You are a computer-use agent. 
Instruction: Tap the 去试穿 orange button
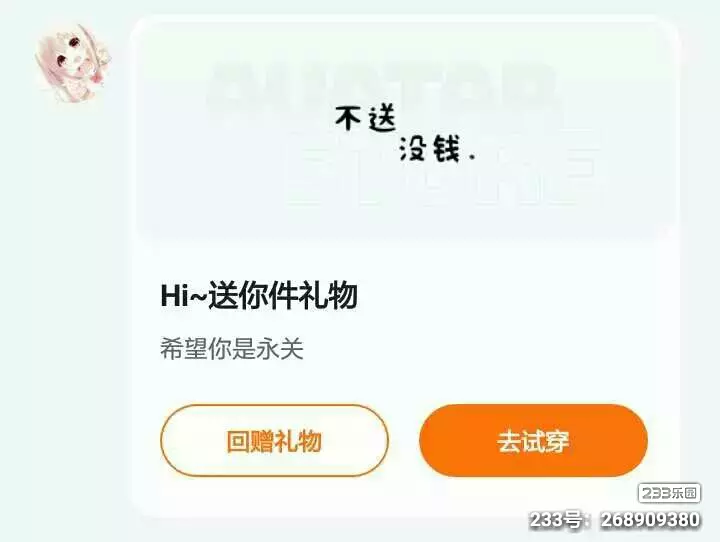[533, 440]
